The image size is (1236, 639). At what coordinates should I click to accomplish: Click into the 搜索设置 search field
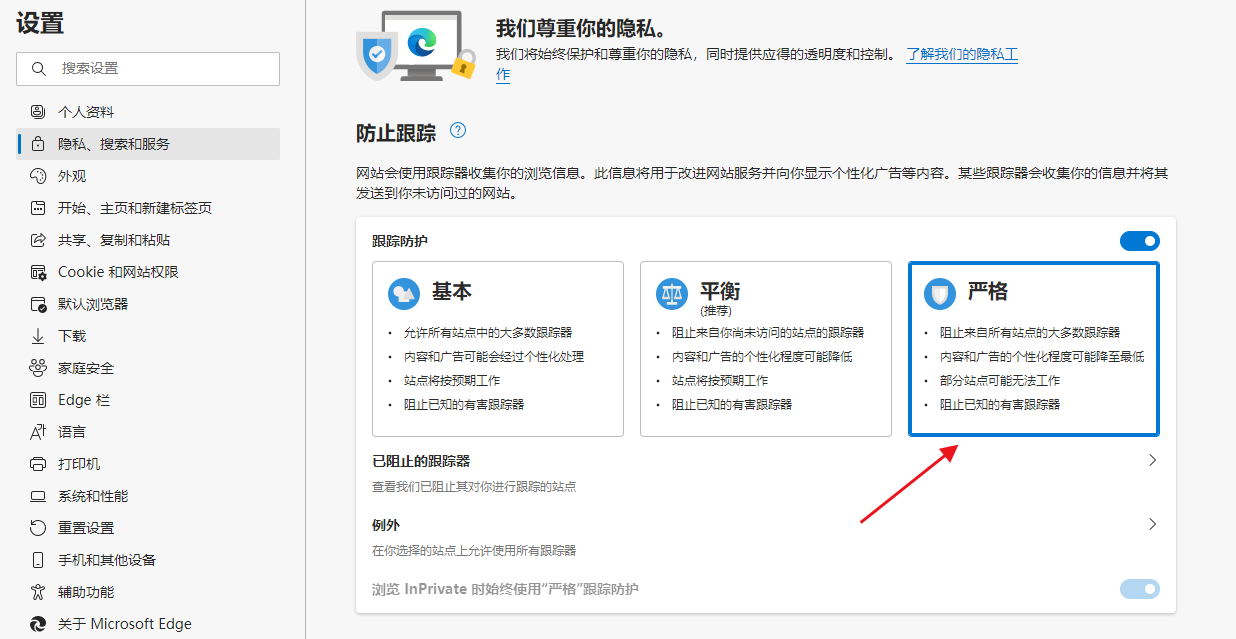click(x=148, y=69)
